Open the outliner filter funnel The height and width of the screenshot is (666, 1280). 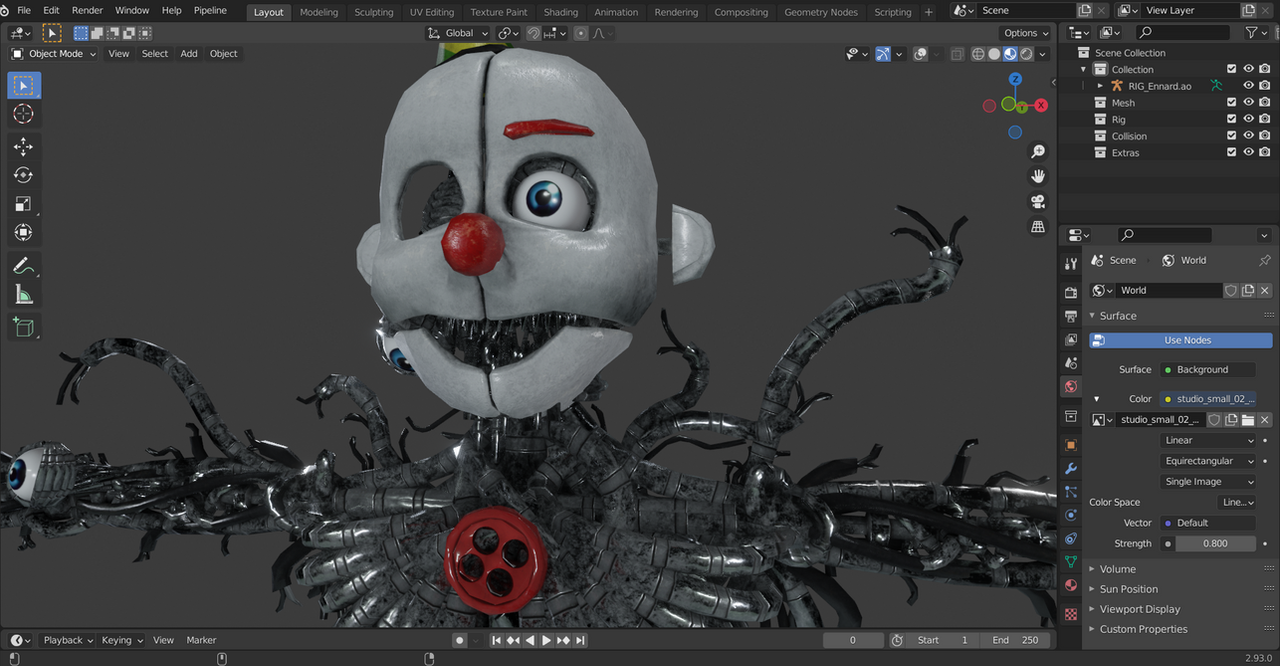click(x=1251, y=33)
